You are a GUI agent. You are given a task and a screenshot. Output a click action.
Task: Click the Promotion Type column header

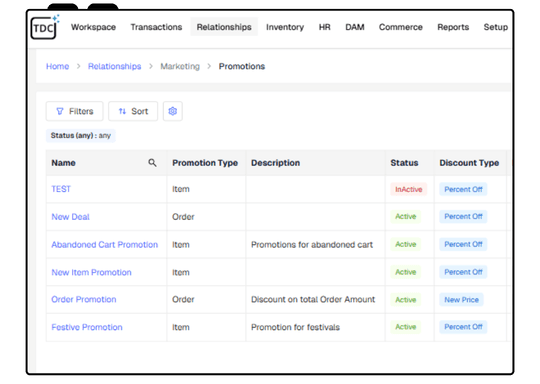(205, 163)
